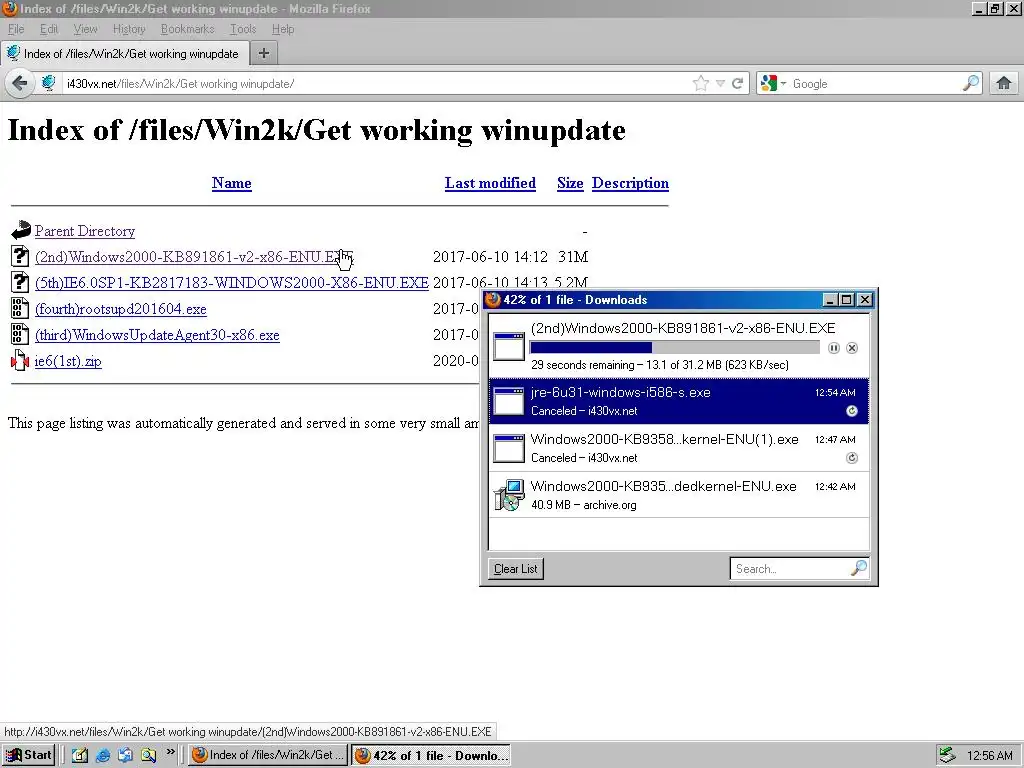Focus the Google search box
The height and width of the screenshot is (768, 1024).
click(x=875, y=84)
